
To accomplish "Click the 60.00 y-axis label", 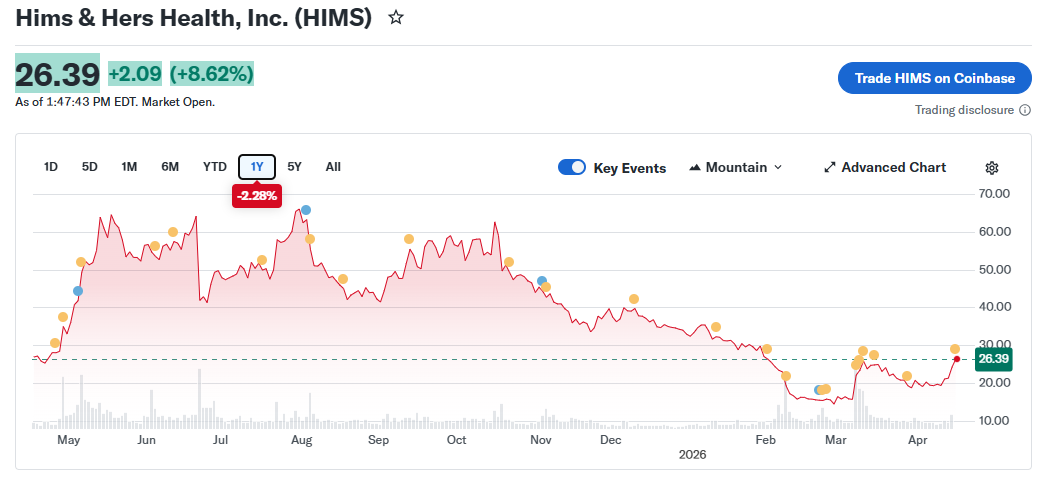I will [x=994, y=232].
